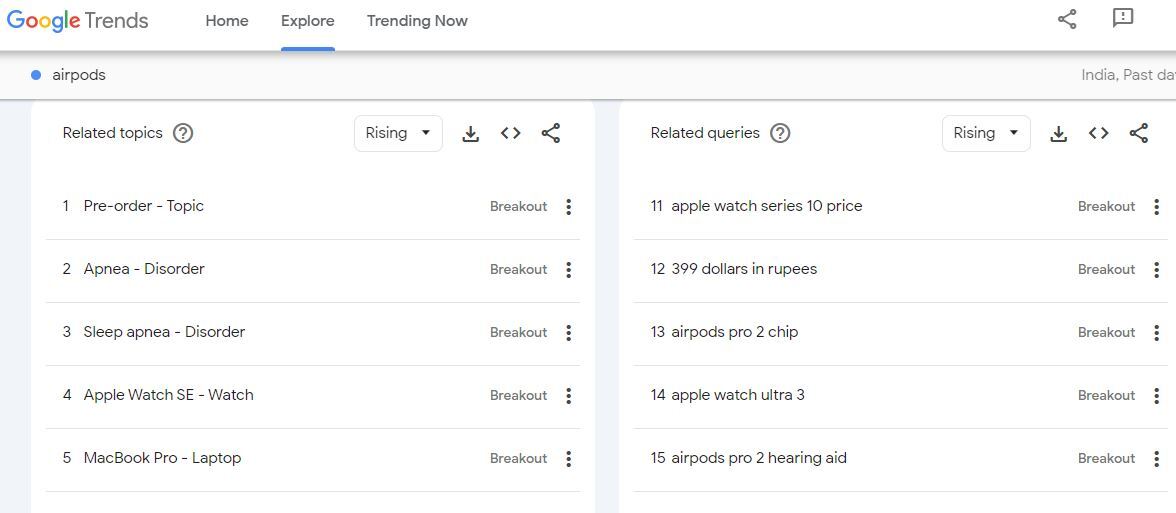Switch to Trending Now tab

pyautogui.click(x=417, y=21)
